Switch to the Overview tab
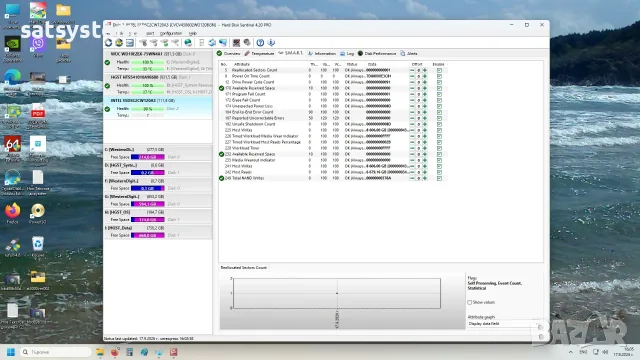This screenshot has height=360, width=640. 228,53
